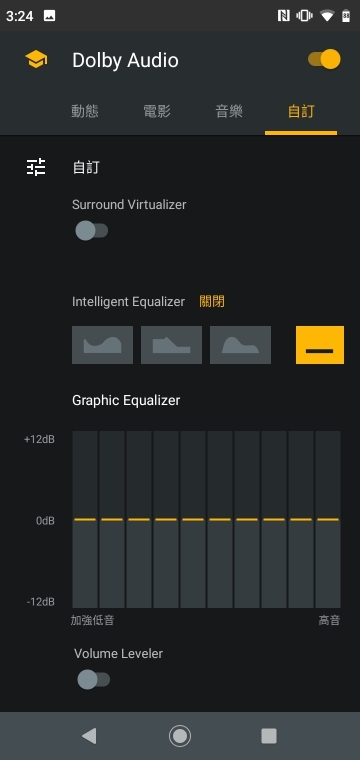Select the 自訂 tab
This screenshot has width=360, height=760.
pos(301,111)
